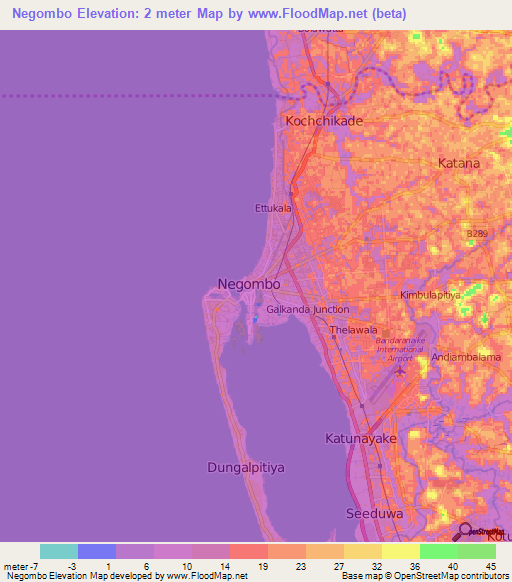Click the yellow 32 meter legend swatch
The width and height of the screenshot is (512, 582).
[401, 552]
